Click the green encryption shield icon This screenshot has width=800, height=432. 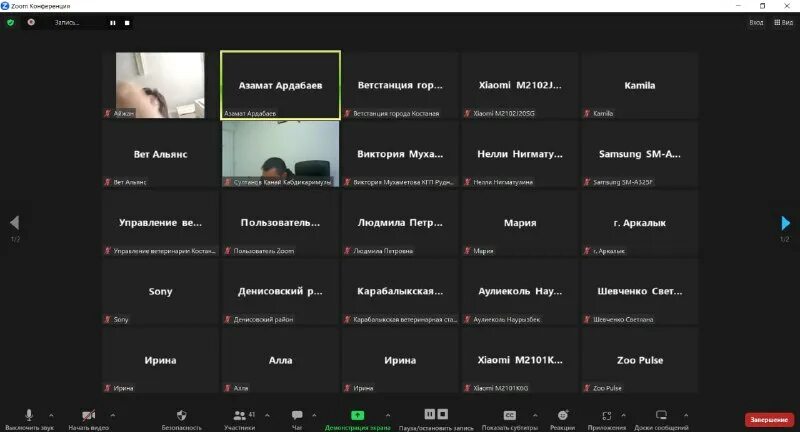point(11,22)
